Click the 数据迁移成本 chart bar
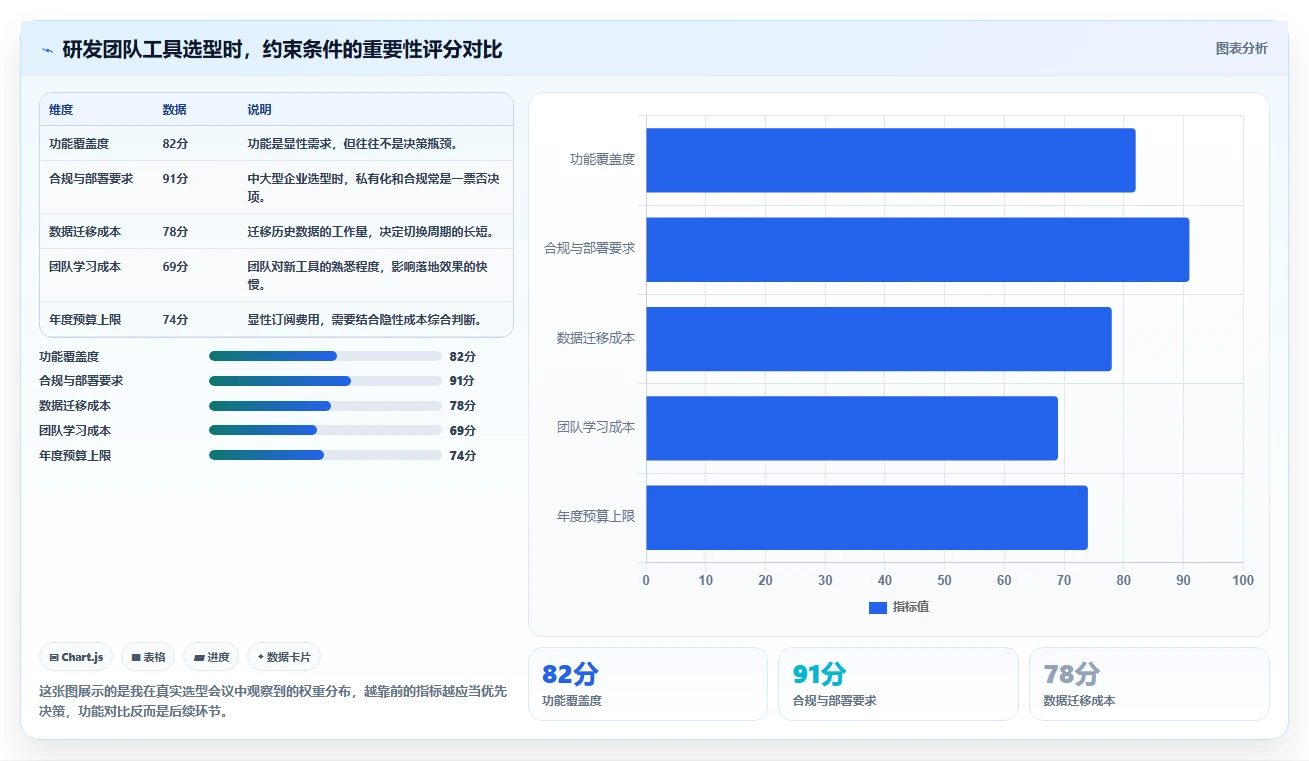The width and height of the screenshot is (1309, 761). (x=878, y=339)
